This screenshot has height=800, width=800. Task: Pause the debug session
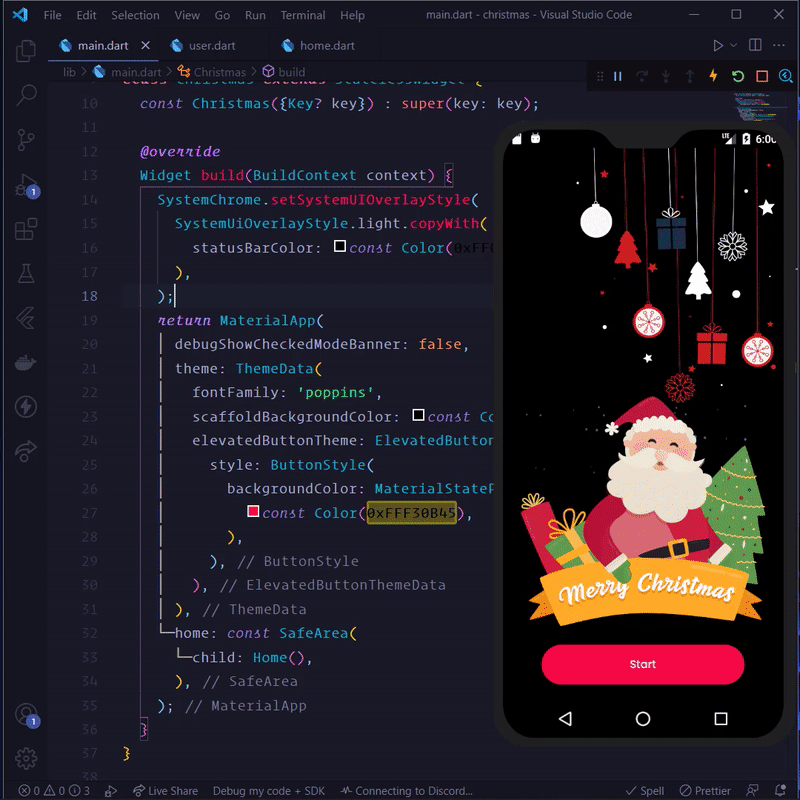pos(618,77)
